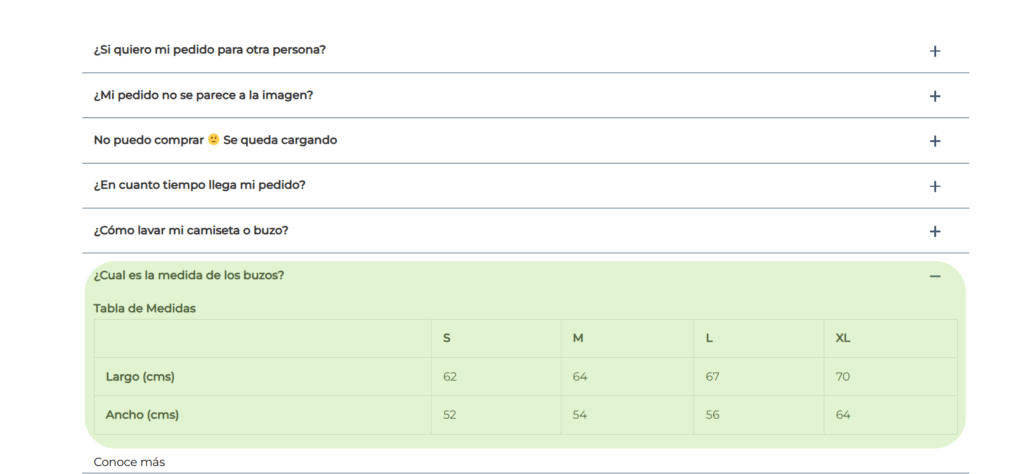Open '¿En cuanto tiempo llega mi pedido?' answer
Viewport: 1024px width, 474px height.
[526, 185]
